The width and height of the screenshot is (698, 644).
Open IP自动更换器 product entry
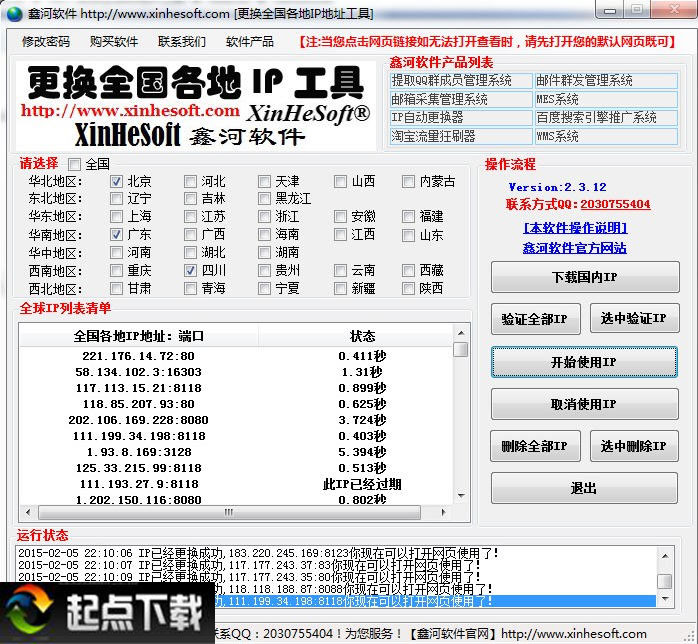click(461, 117)
